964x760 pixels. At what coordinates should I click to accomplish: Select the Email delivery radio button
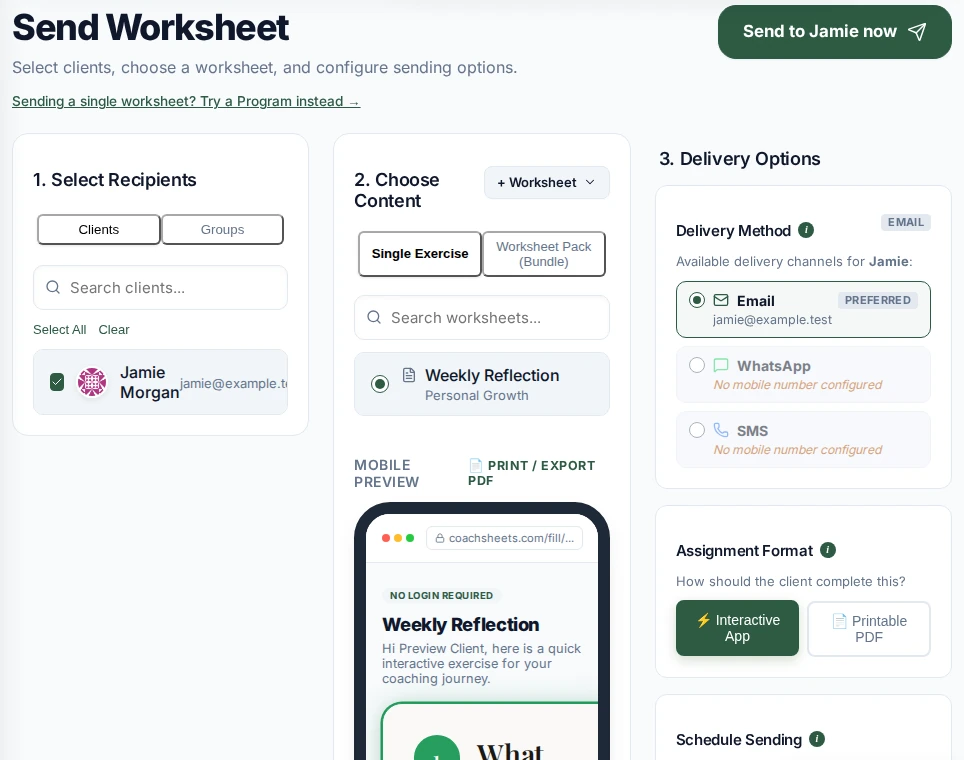coord(697,300)
